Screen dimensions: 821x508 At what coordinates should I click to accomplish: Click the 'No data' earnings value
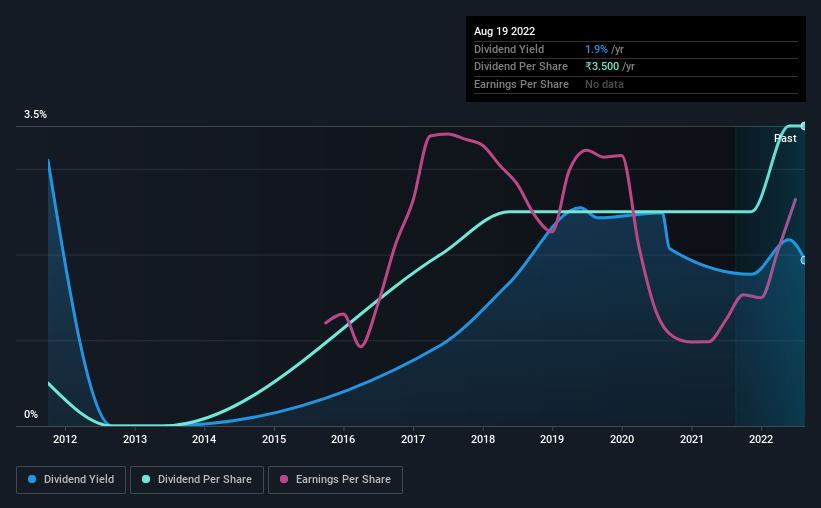pyautogui.click(x=604, y=84)
